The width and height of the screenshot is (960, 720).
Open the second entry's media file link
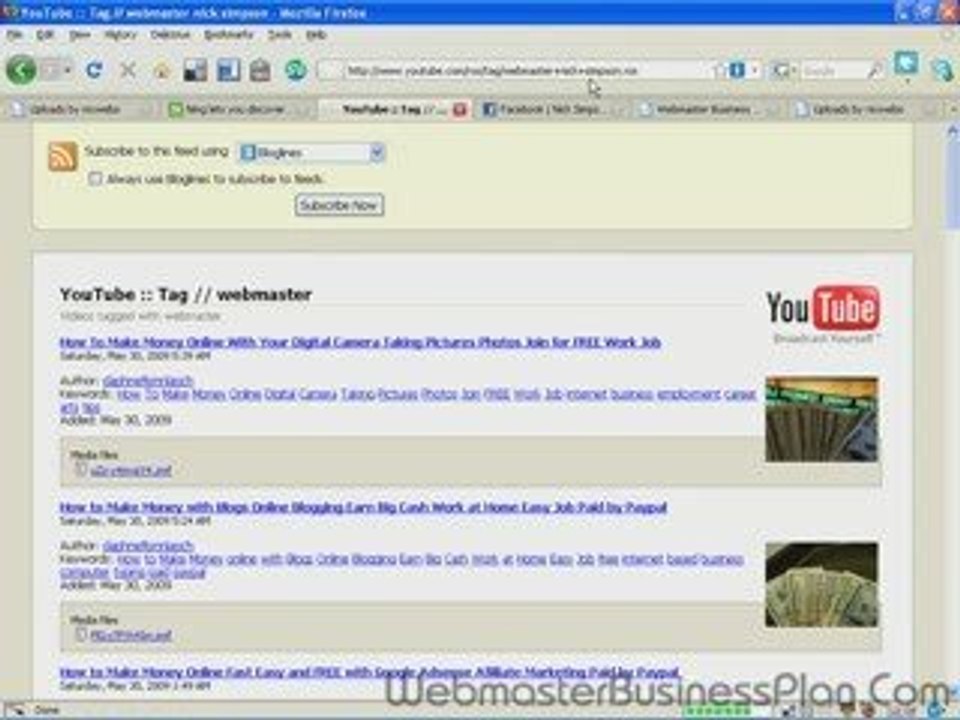[x=131, y=636]
